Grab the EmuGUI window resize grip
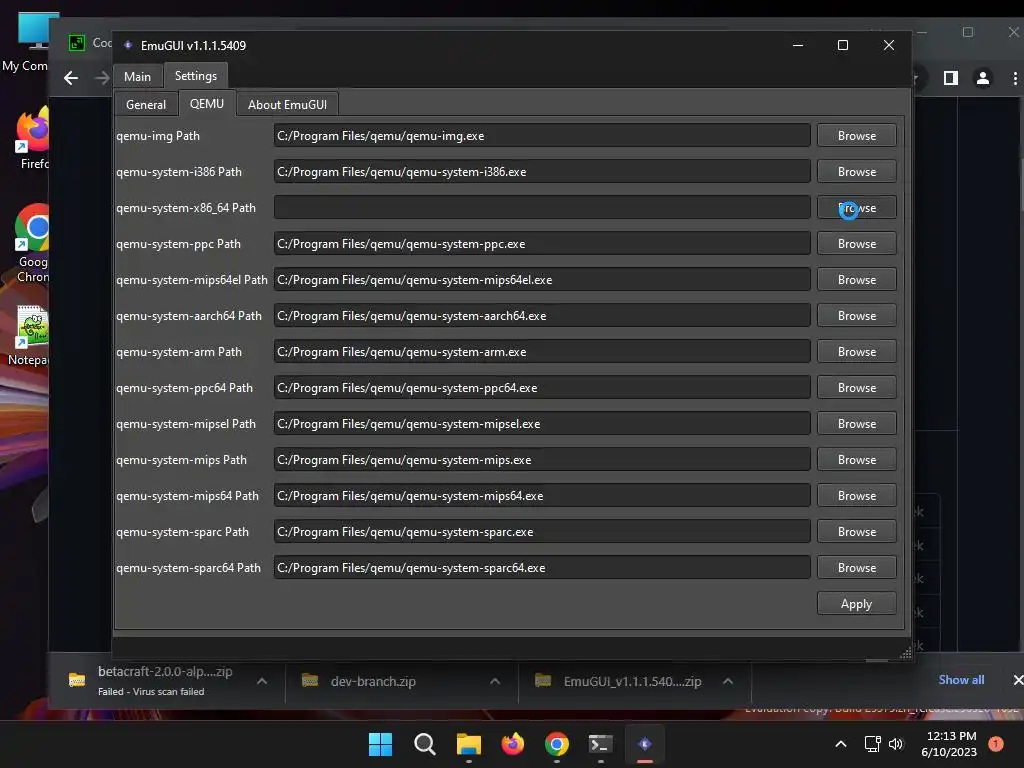This screenshot has width=1024, height=768. (x=906, y=654)
